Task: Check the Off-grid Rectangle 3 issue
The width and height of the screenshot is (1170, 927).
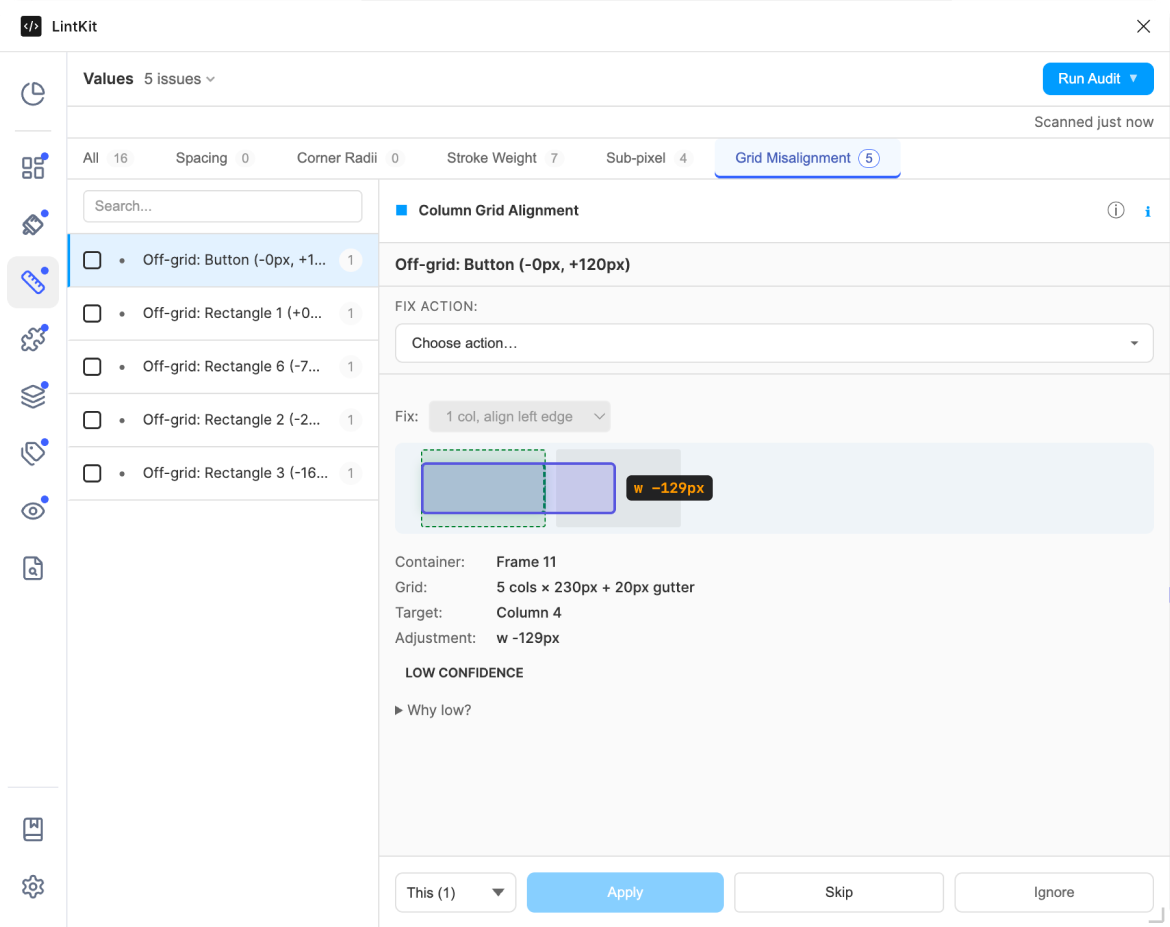Action: (x=92, y=472)
